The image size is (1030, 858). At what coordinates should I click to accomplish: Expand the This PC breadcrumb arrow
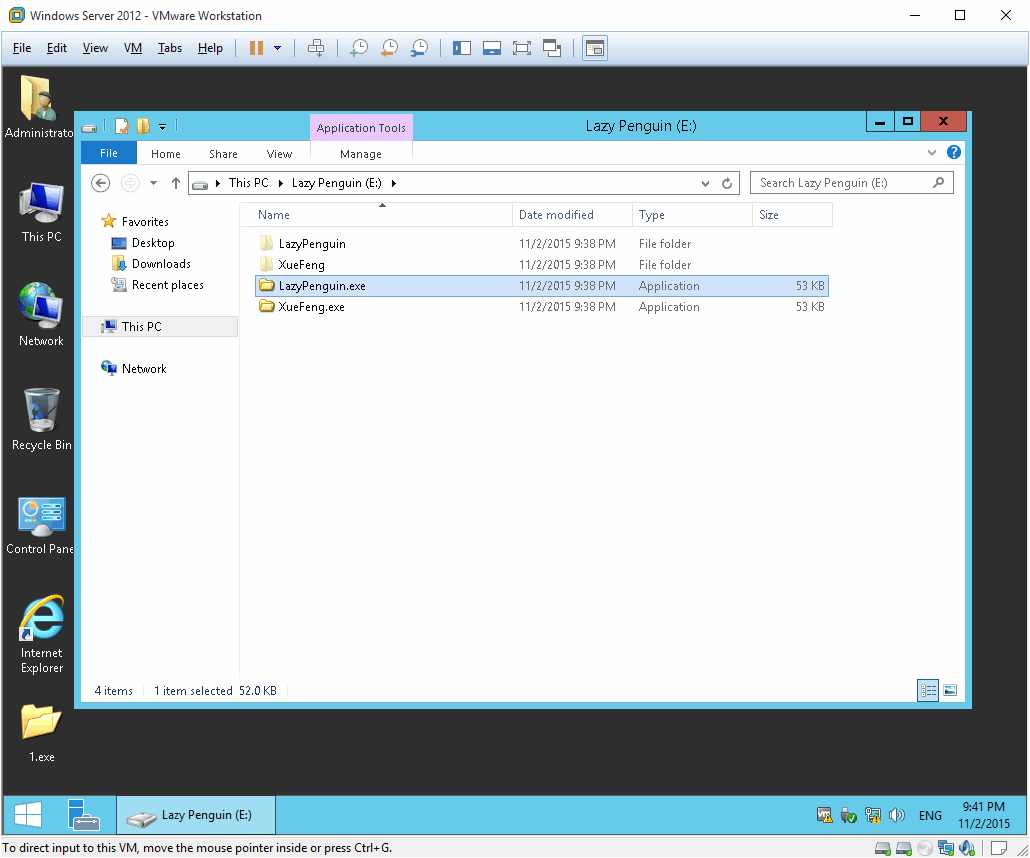(x=280, y=183)
